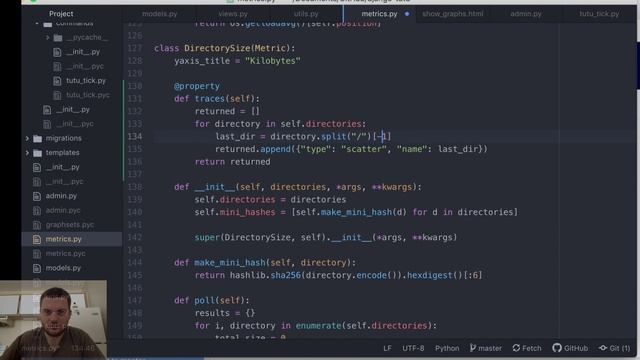Switch to the views.py tab
The height and width of the screenshot is (360, 640).
[233, 14]
